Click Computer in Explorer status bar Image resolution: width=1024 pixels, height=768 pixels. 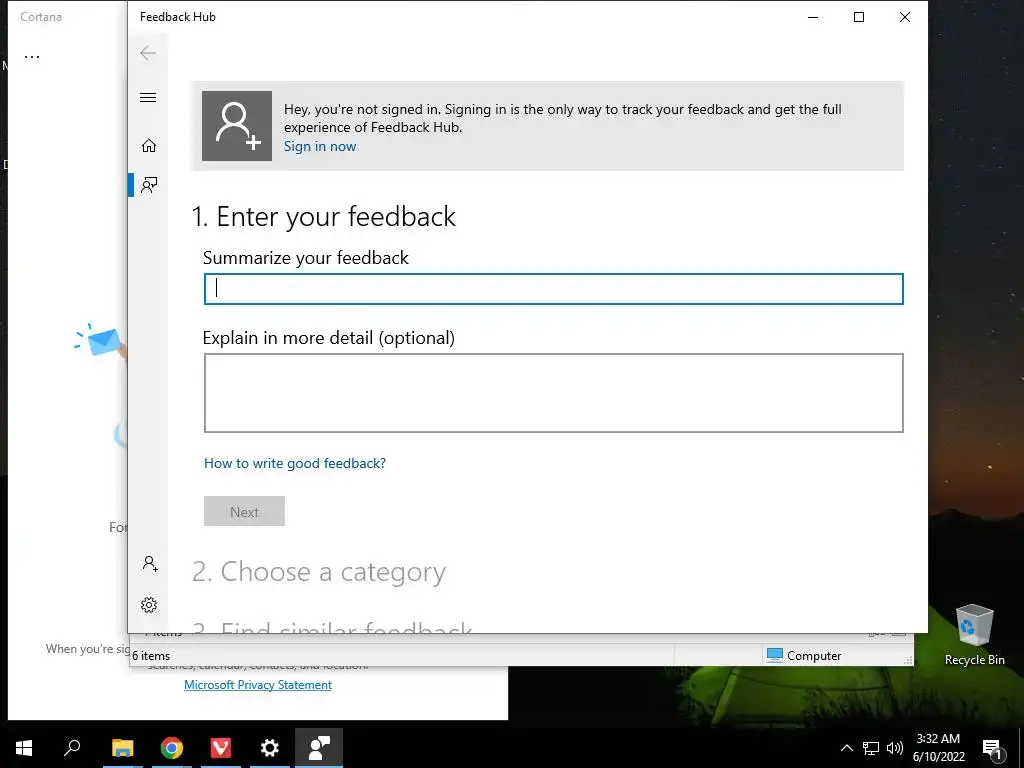pos(804,656)
